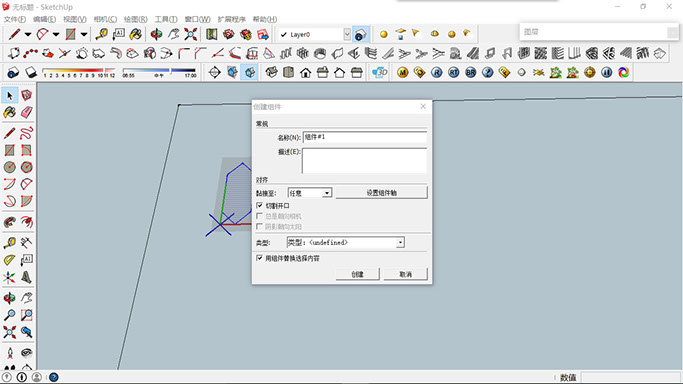Open the File menu
The width and height of the screenshot is (683, 384).
pyautogui.click(x=14, y=19)
